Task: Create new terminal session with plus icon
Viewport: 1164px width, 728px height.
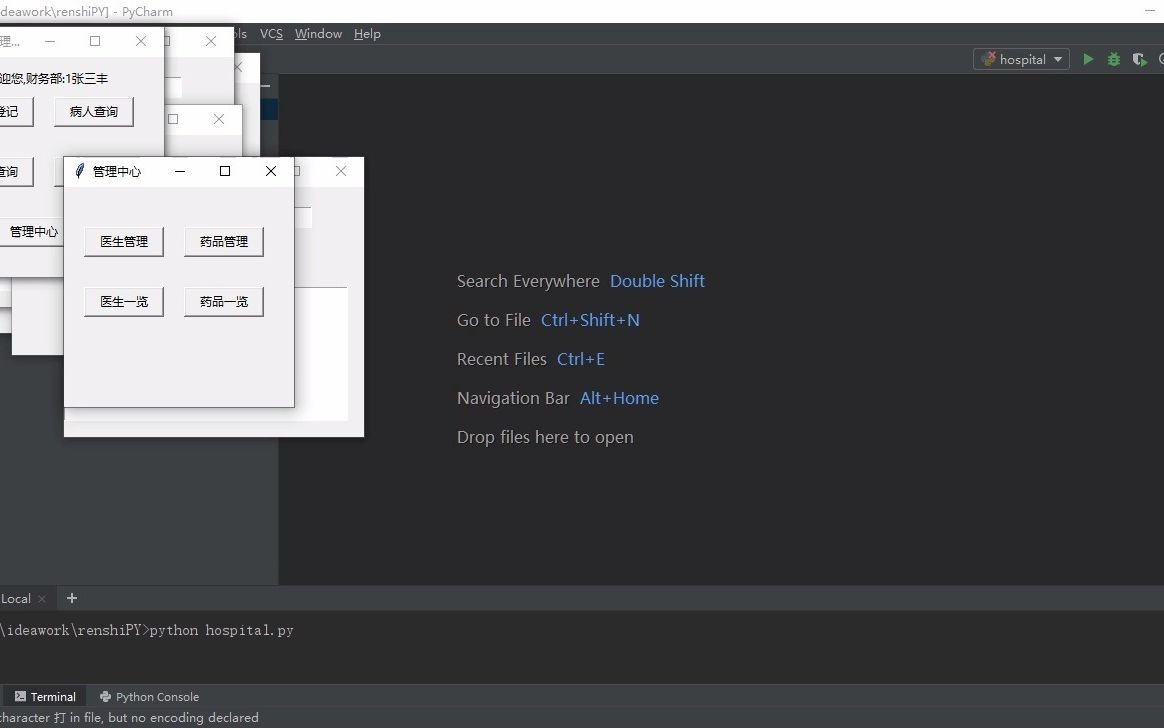Action: tap(71, 598)
